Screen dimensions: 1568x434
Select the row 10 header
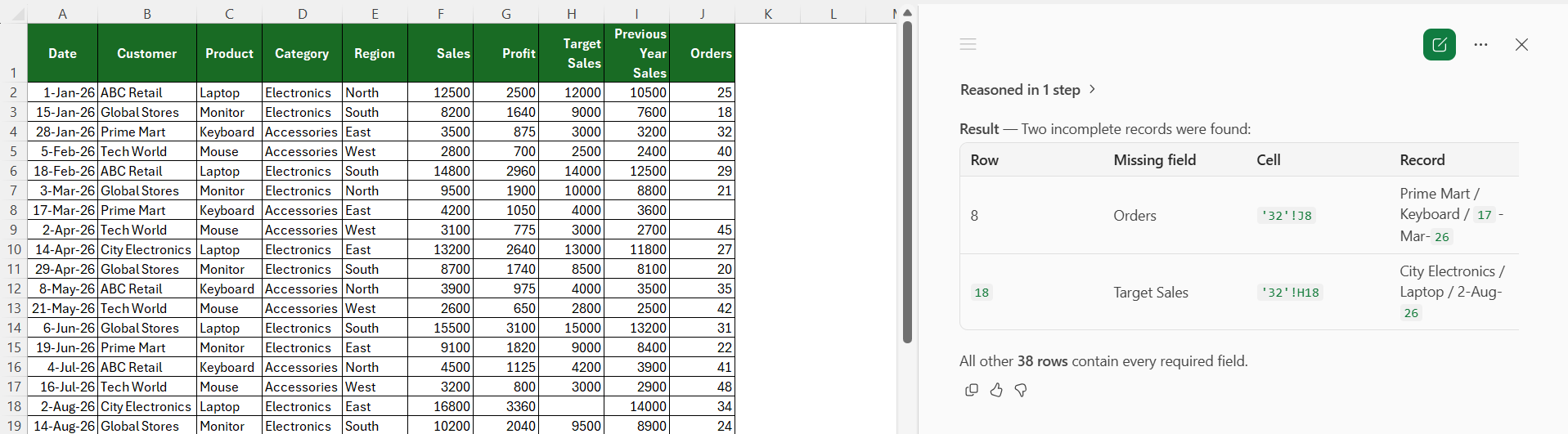point(14,249)
